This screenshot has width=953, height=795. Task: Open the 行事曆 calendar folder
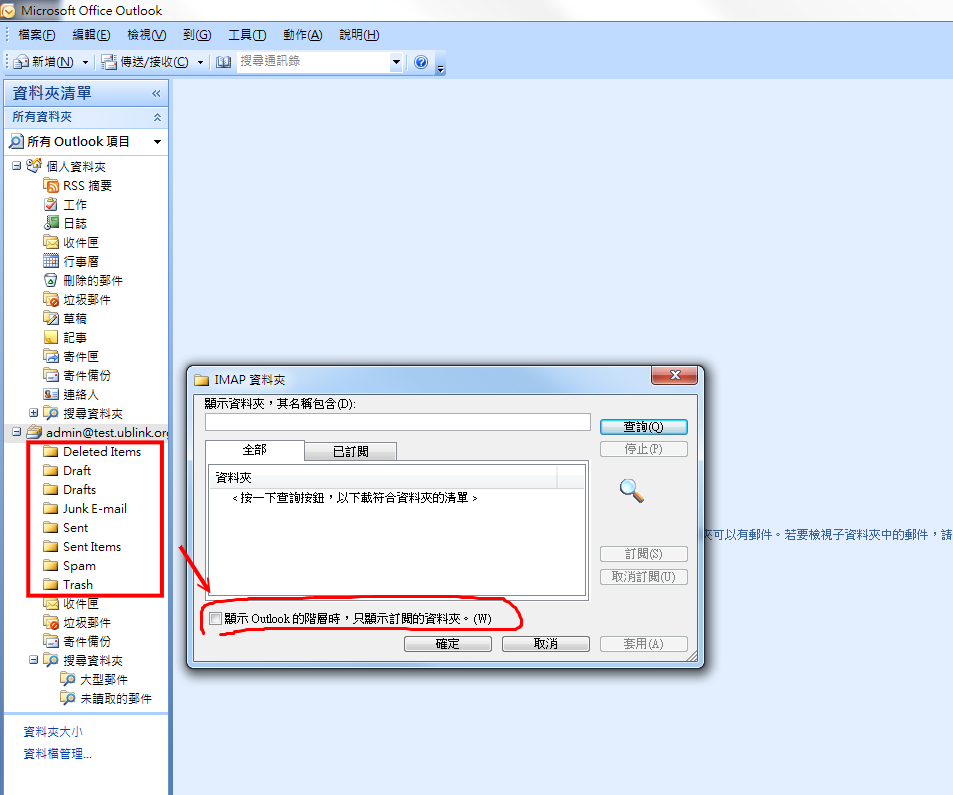pyautogui.click(x=80, y=261)
